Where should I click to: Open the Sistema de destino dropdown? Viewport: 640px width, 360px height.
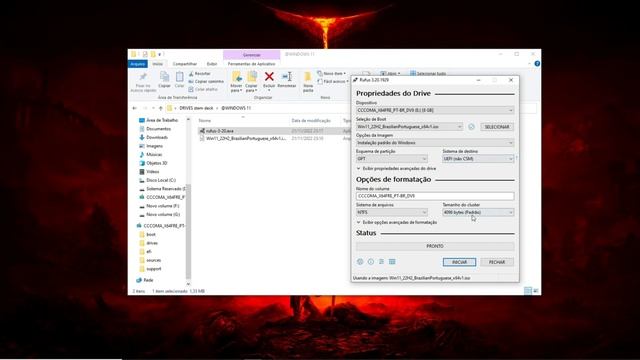[478, 159]
